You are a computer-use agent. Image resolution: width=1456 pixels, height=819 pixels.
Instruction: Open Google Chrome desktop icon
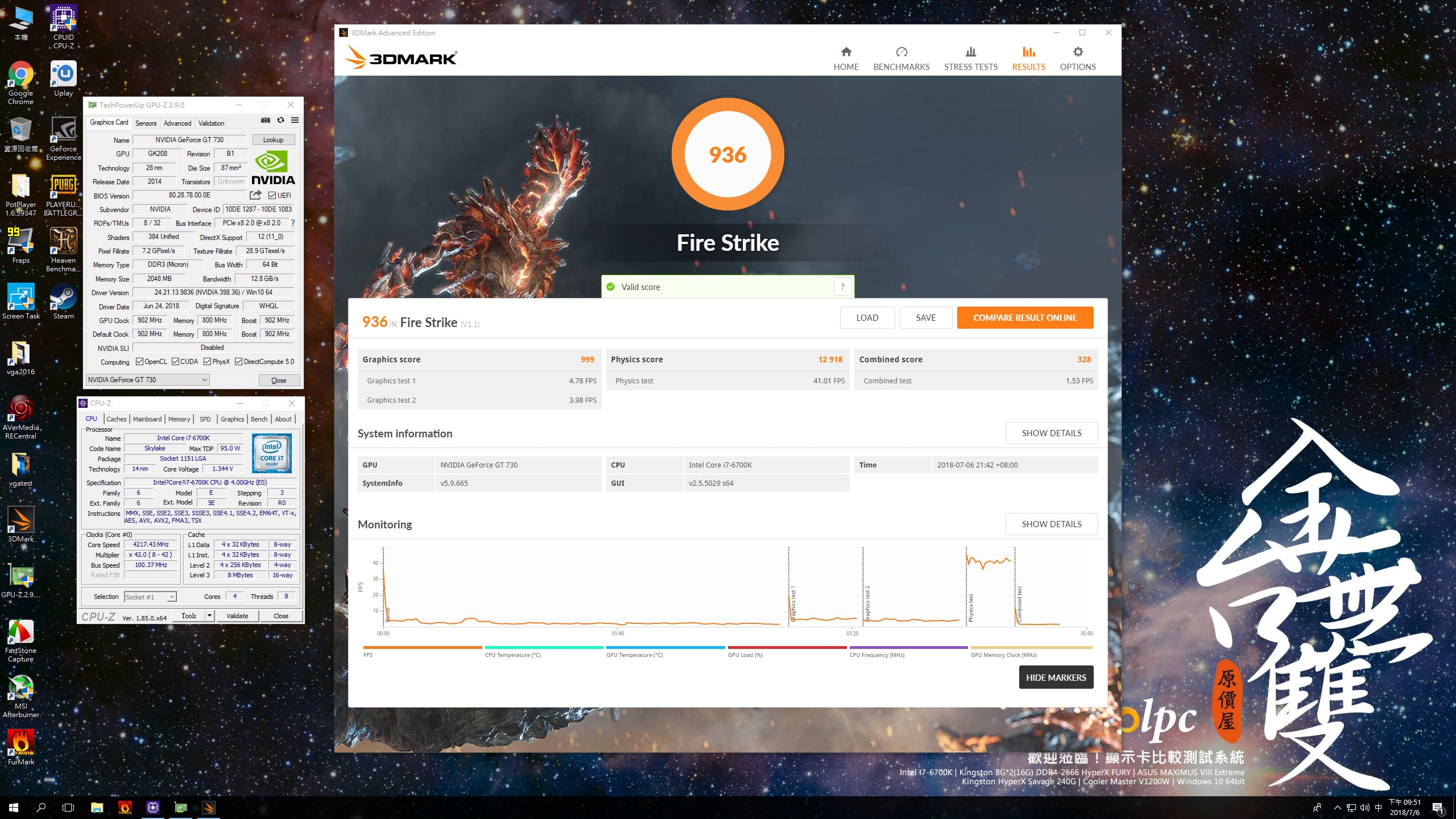coord(20,83)
